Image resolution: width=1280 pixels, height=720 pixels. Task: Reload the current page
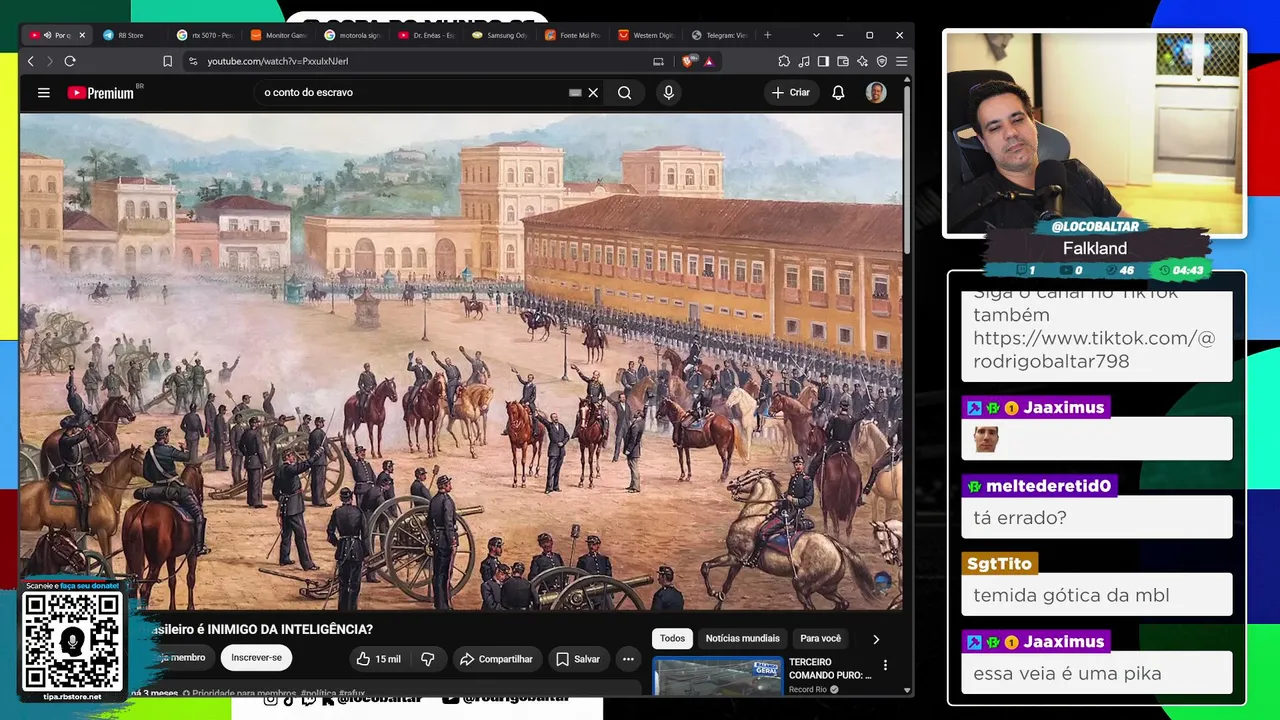[70, 61]
